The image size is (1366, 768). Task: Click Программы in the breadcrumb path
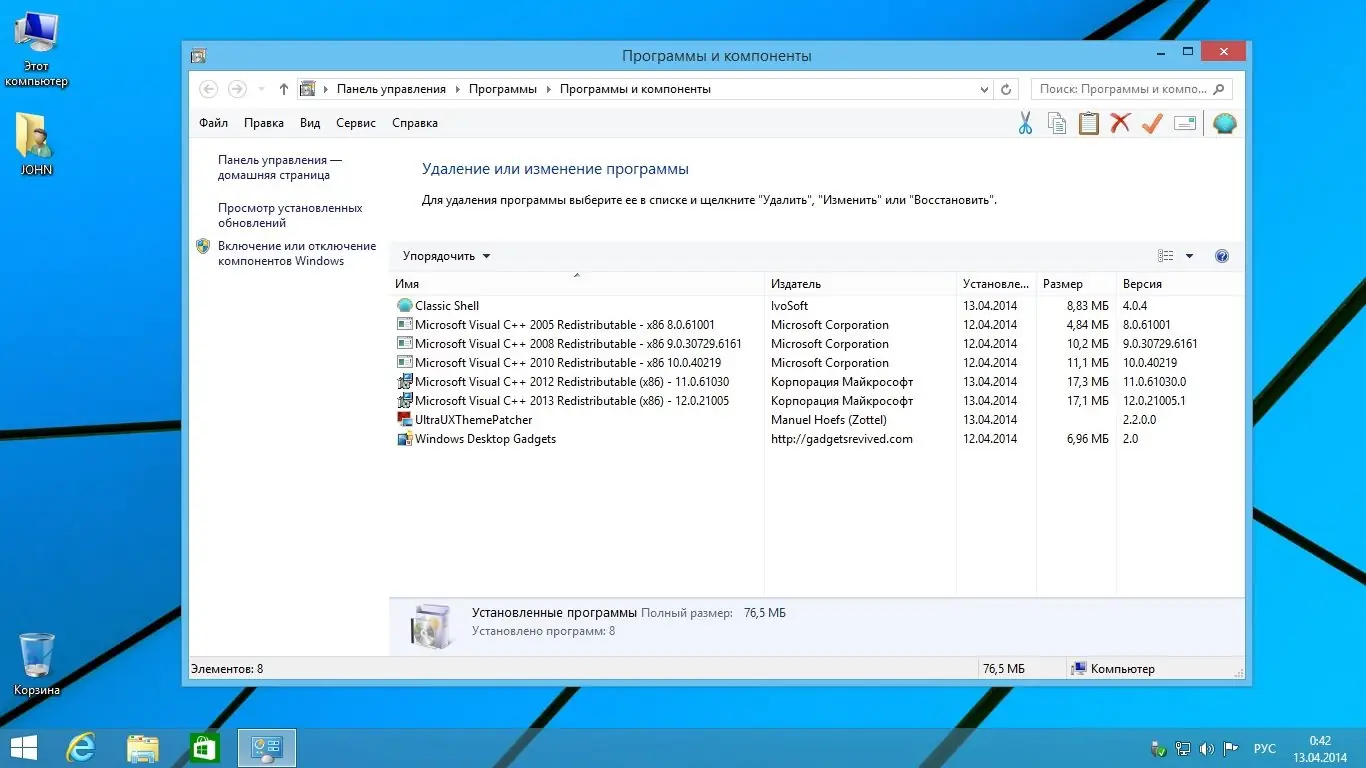click(x=503, y=89)
